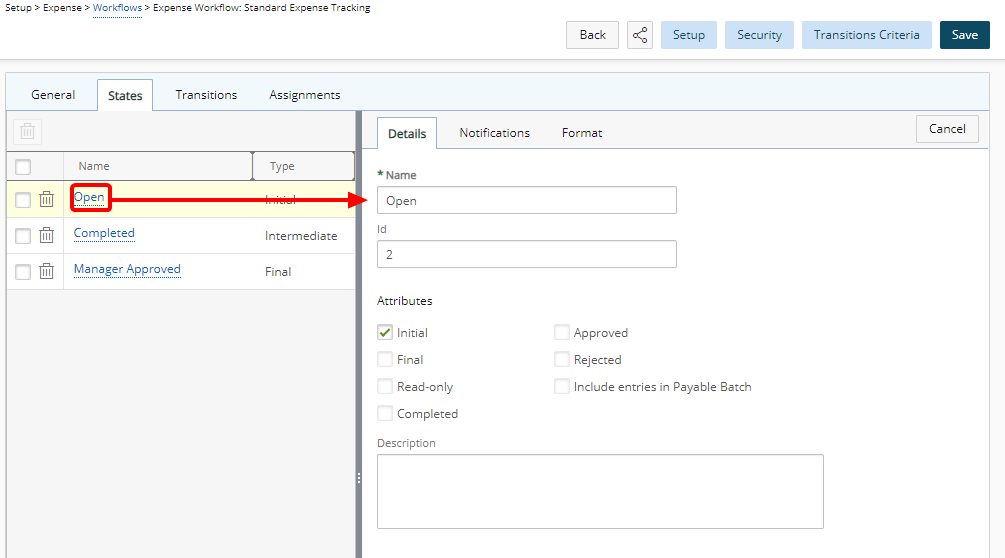
Task: Toggle the select-all header checkbox
Action: (x=23, y=167)
